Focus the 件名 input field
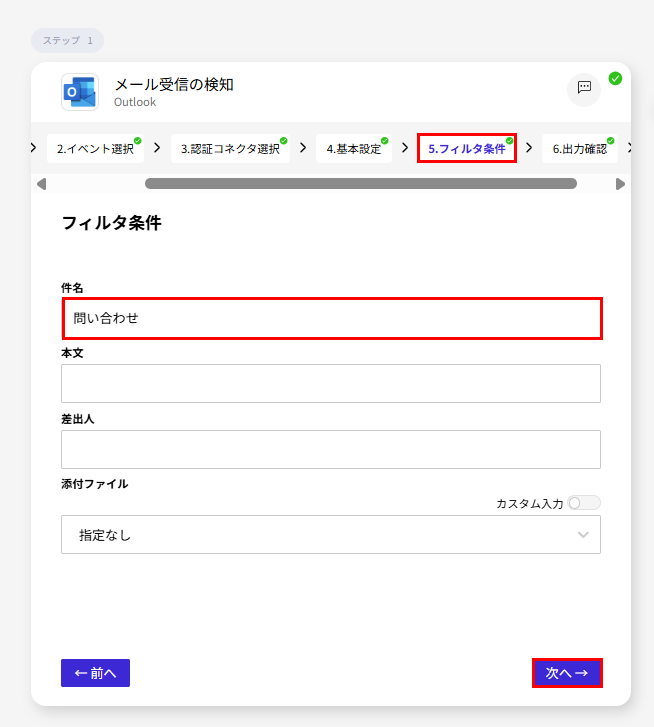654x727 pixels. point(332,319)
